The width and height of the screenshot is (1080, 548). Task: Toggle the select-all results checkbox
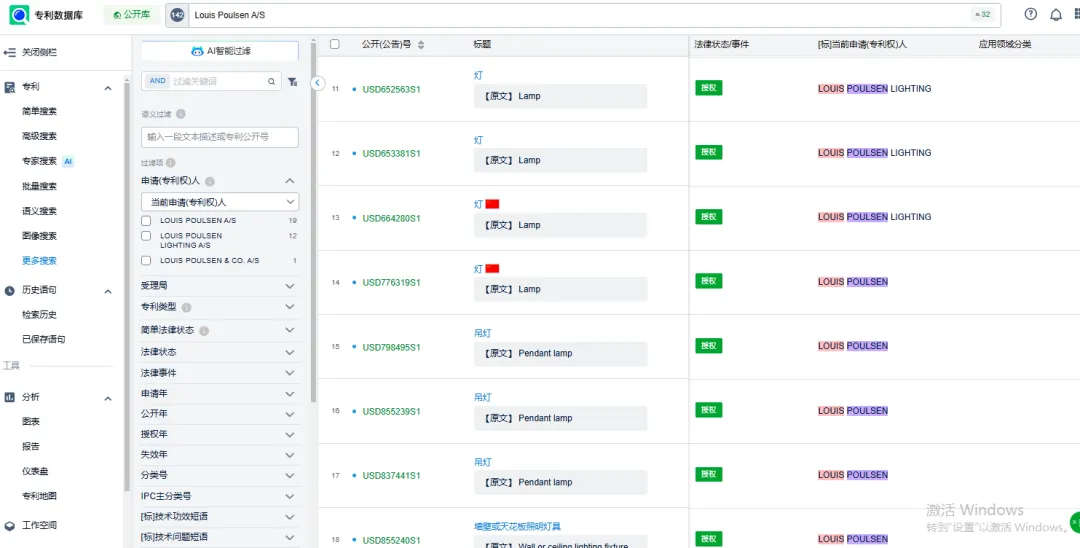tap(335, 44)
